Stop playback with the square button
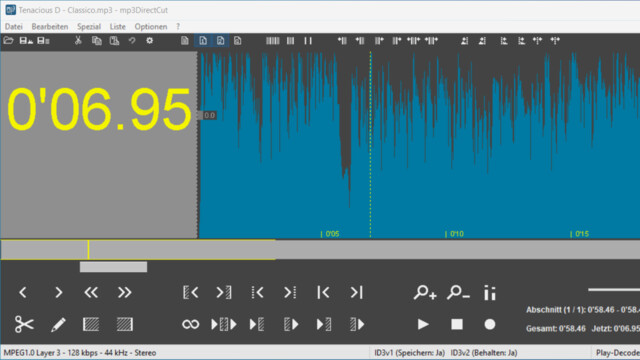The image size is (640, 360). 457,324
